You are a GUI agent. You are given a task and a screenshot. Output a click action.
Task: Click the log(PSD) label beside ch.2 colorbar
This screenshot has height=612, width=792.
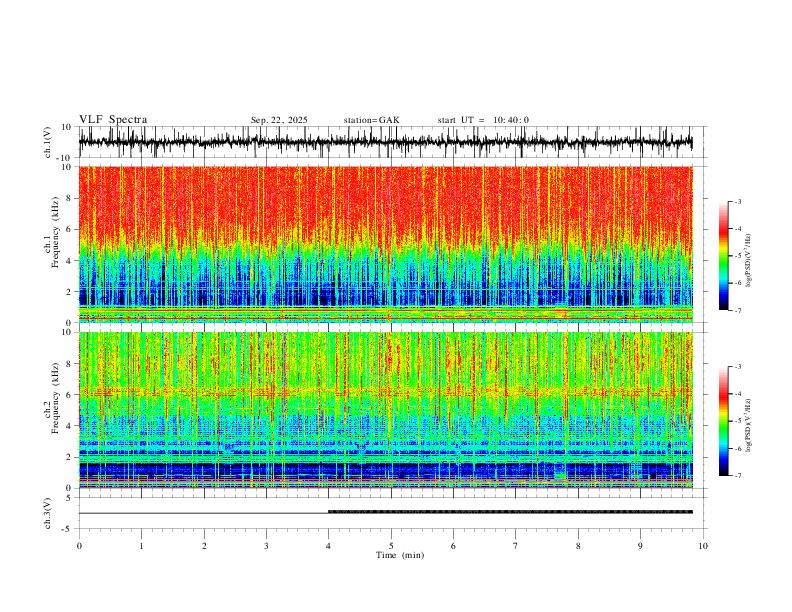[x=749, y=425]
